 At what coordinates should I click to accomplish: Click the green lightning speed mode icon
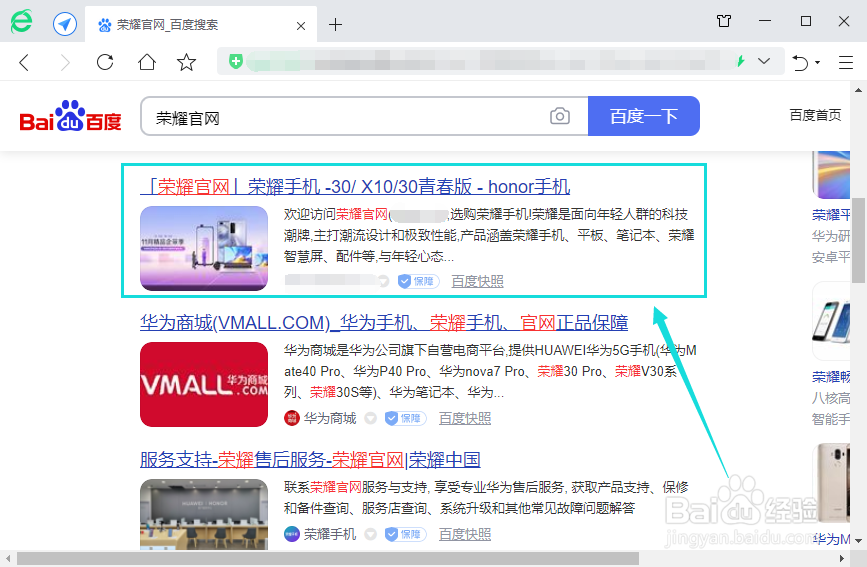click(x=740, y=61)
